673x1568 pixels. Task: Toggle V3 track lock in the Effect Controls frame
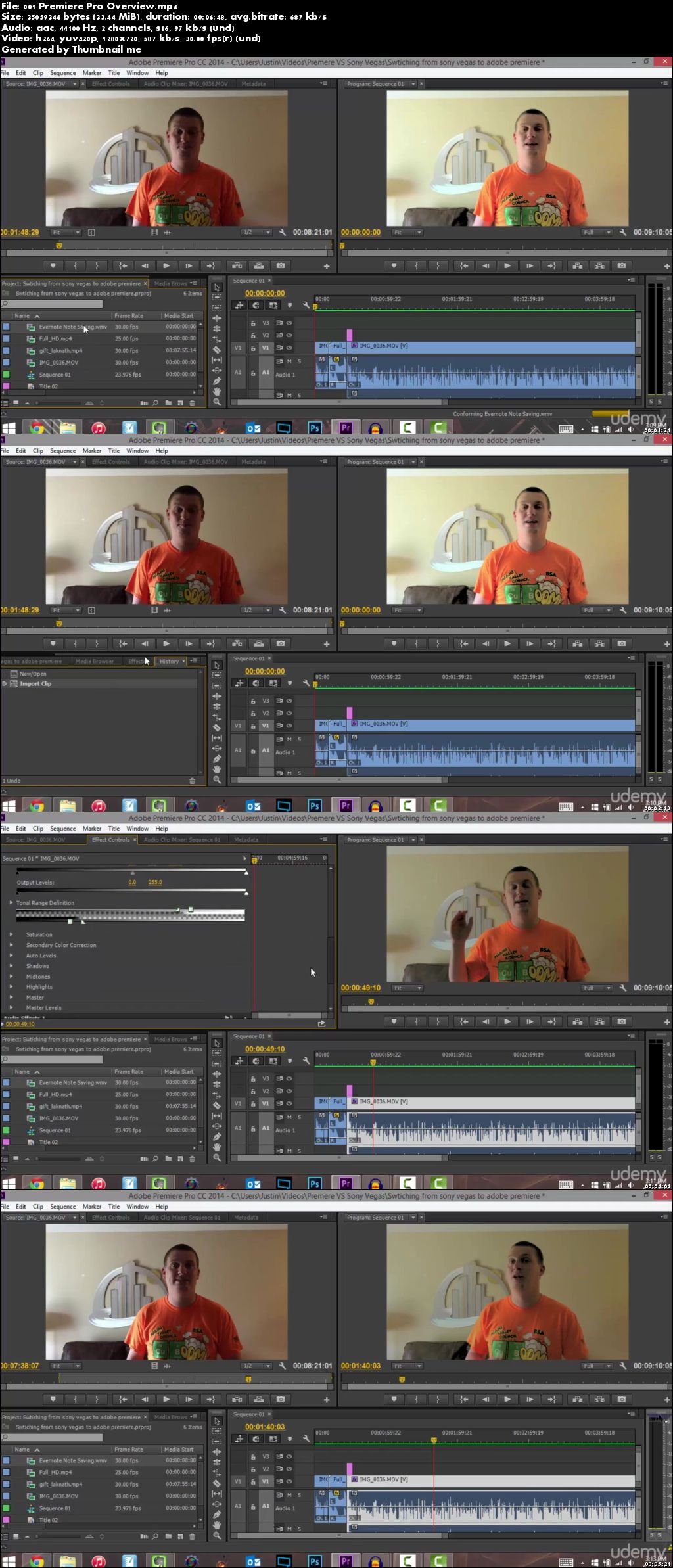[x=252, y=1078]
